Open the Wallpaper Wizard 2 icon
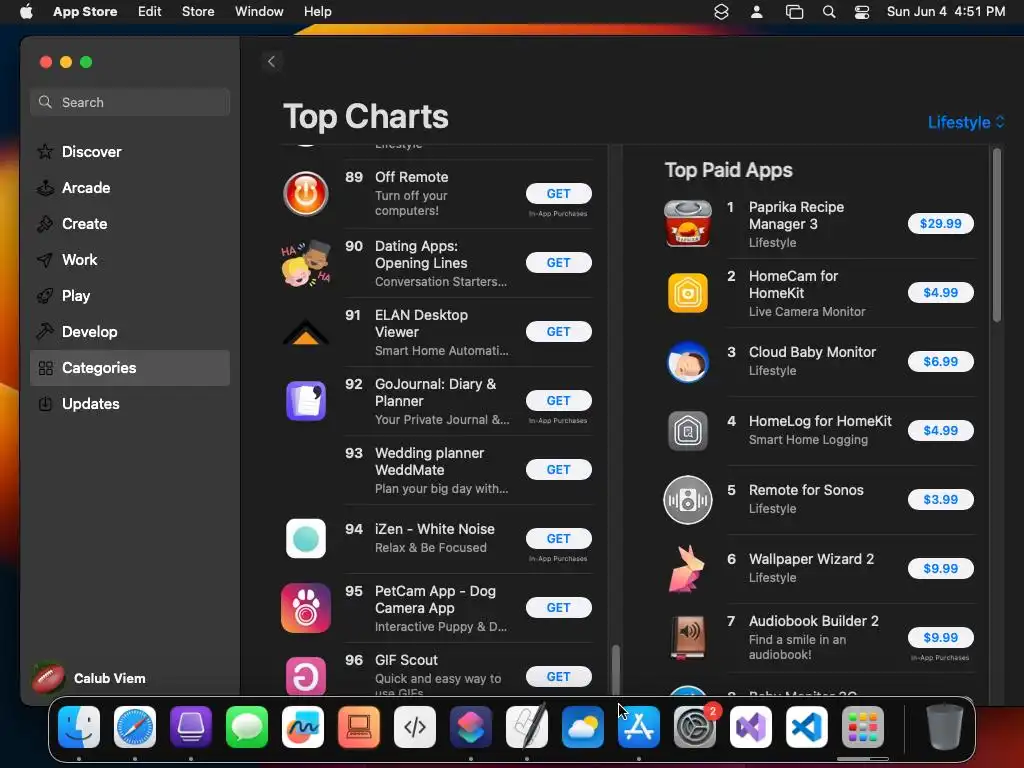 [688, 569]
